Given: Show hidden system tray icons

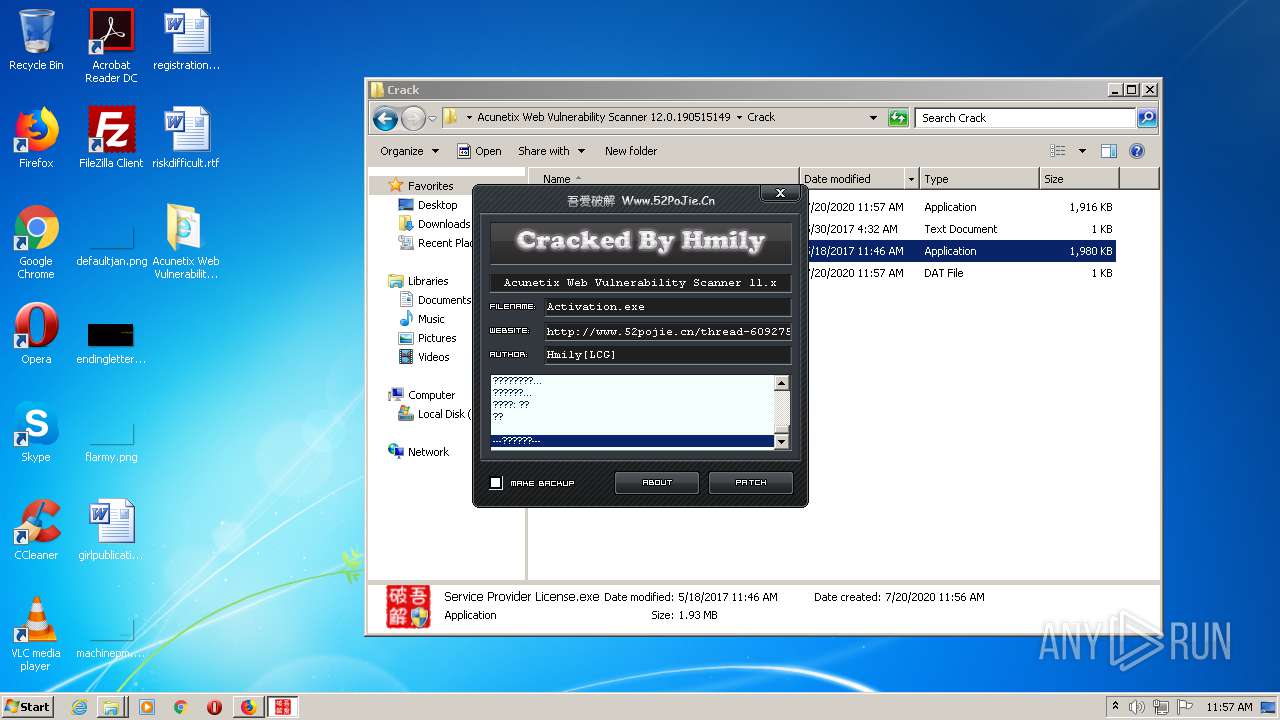Looking at the screenshot, I should pos(1115,707).
